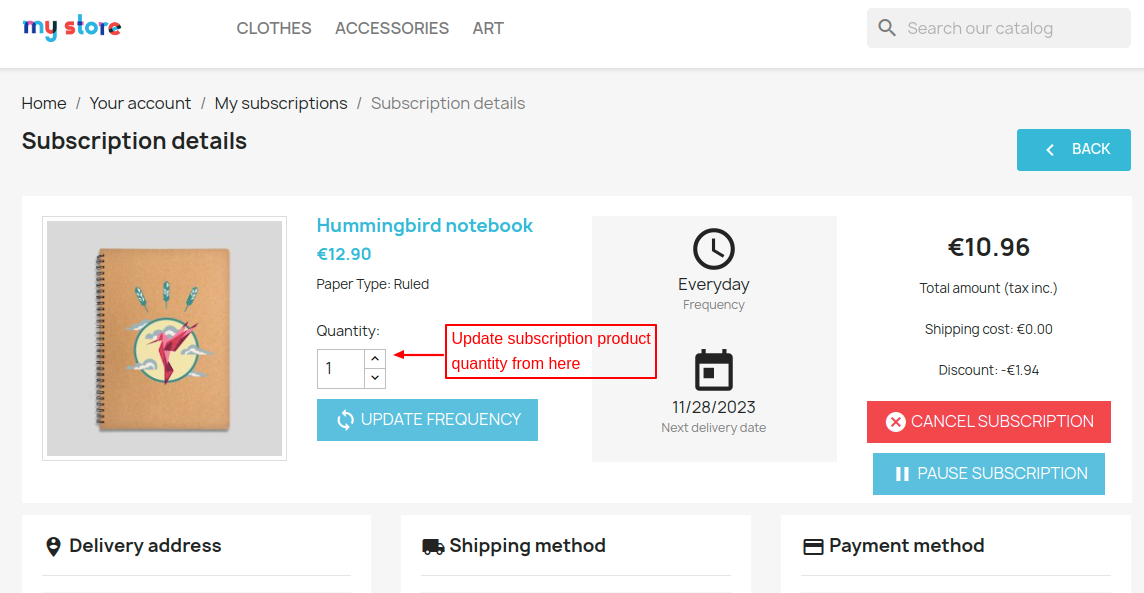
Task: Click the clock frequency icon
Action: pyautogui.click(x=713, y=249)
